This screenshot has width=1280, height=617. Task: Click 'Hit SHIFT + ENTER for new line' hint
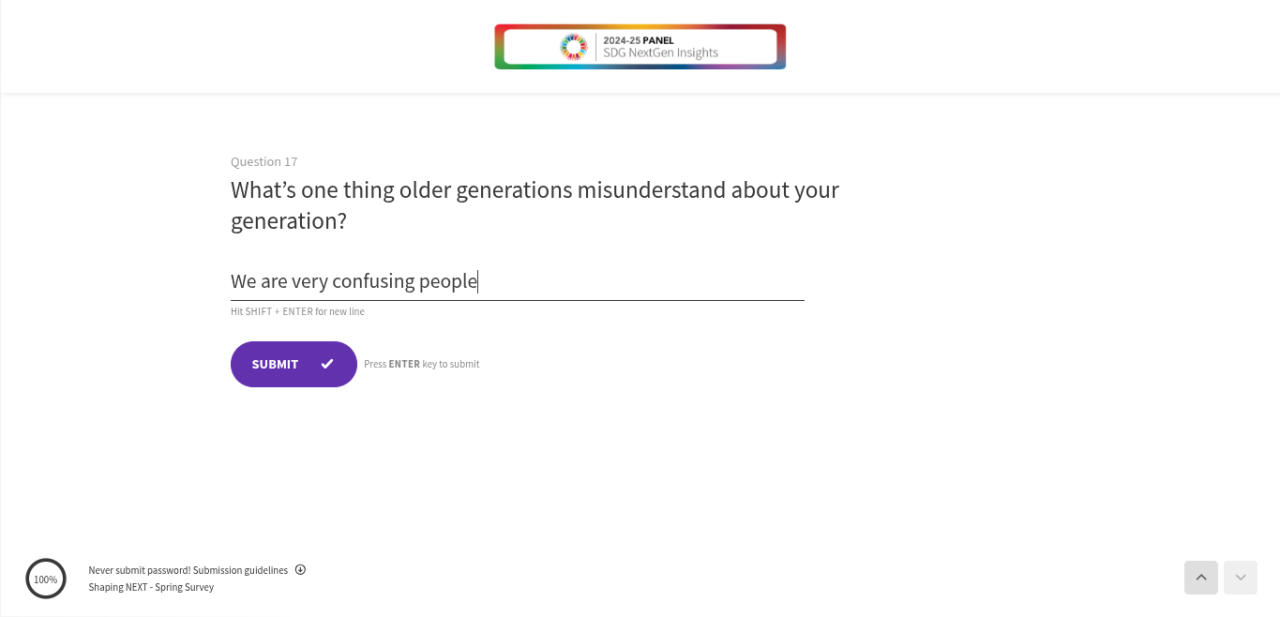(297, 312)
